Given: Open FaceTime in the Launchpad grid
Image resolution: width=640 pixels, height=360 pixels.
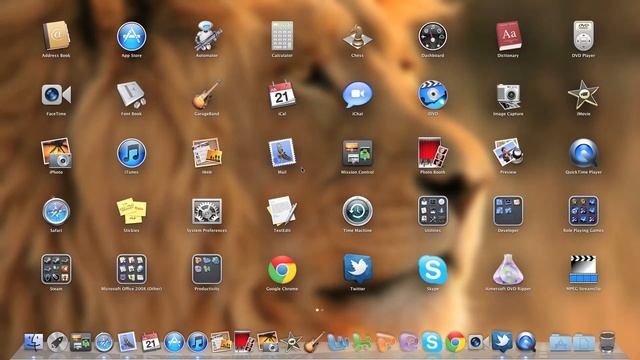Looking at the screenshot, I should (56, 95).
